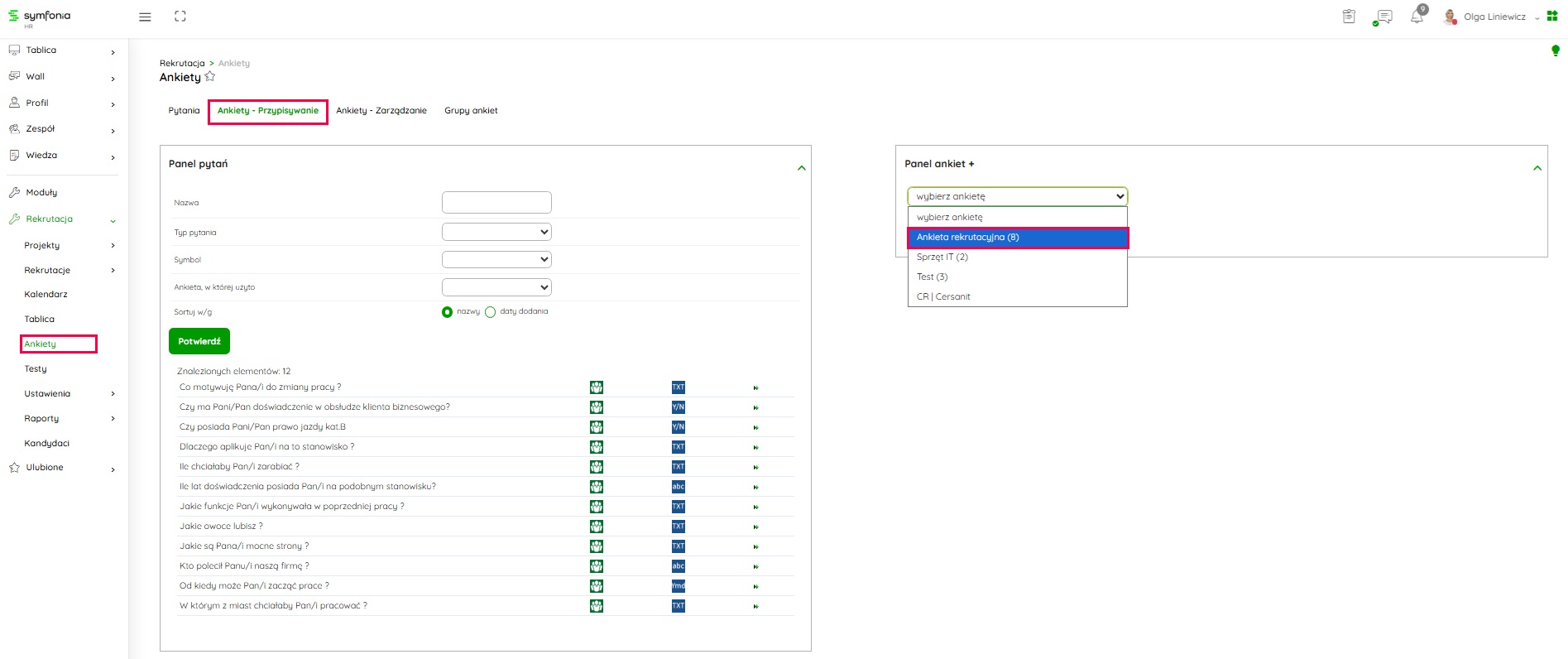
Task: Open the chat messages icon
Action: pos(1383,17)
